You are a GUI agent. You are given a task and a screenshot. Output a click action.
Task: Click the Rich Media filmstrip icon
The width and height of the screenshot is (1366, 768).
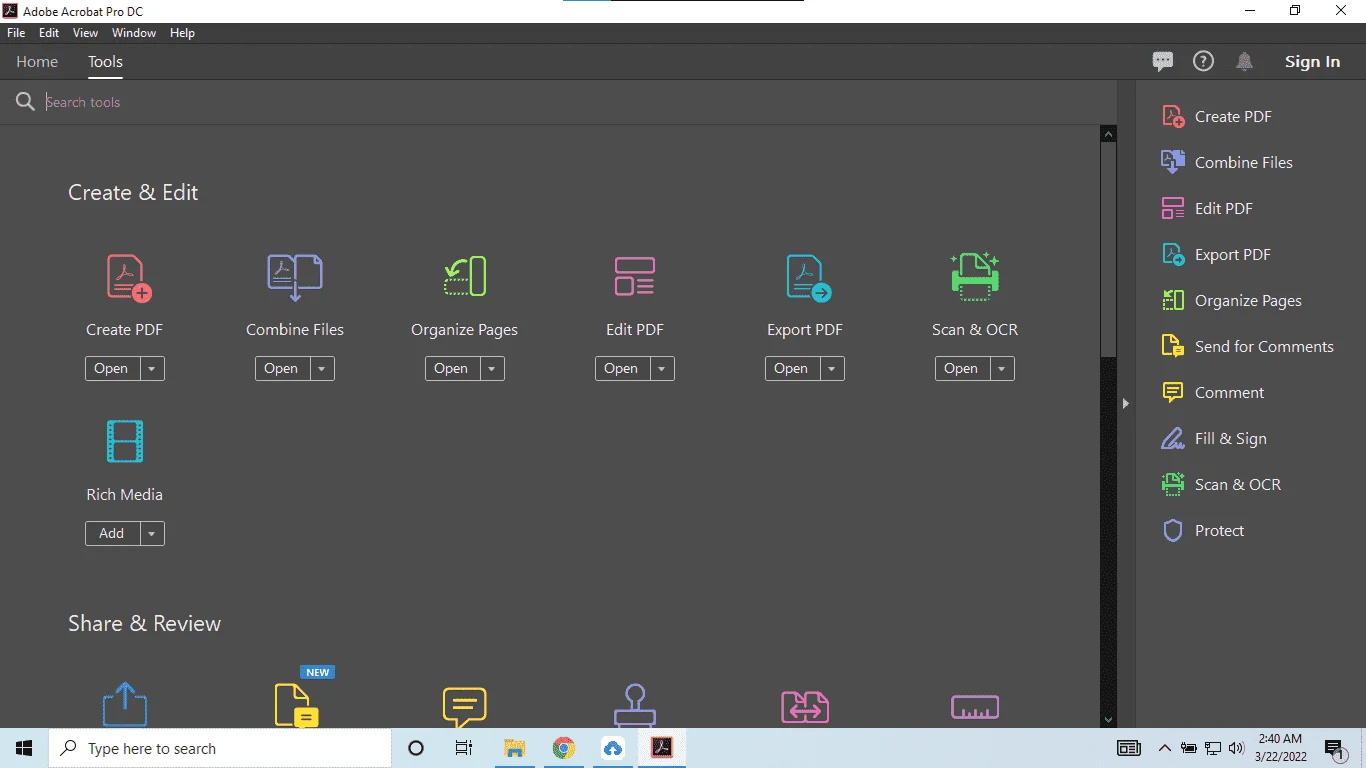[125, 441]
